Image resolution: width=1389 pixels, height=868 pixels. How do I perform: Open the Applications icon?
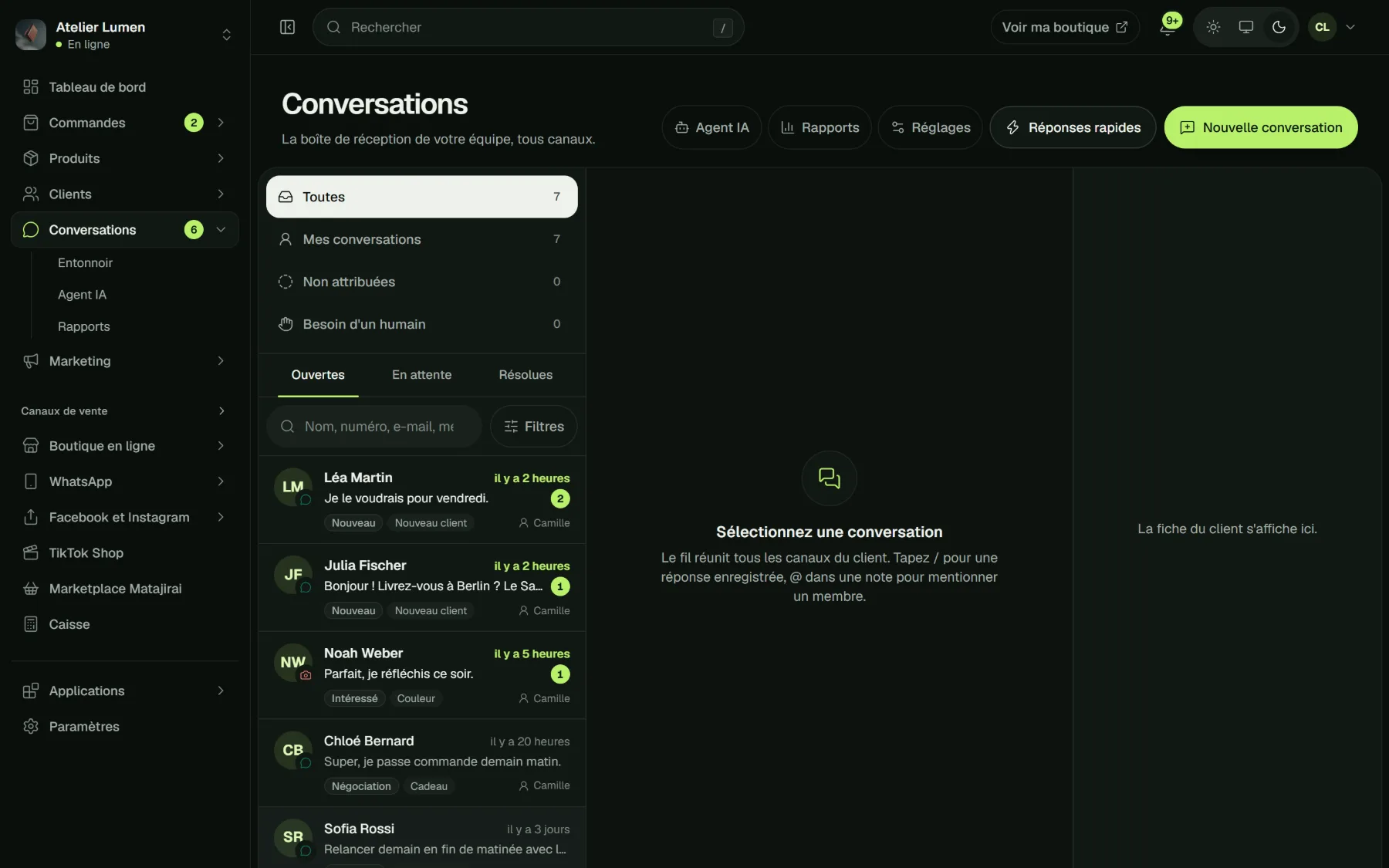coord(31,691)
